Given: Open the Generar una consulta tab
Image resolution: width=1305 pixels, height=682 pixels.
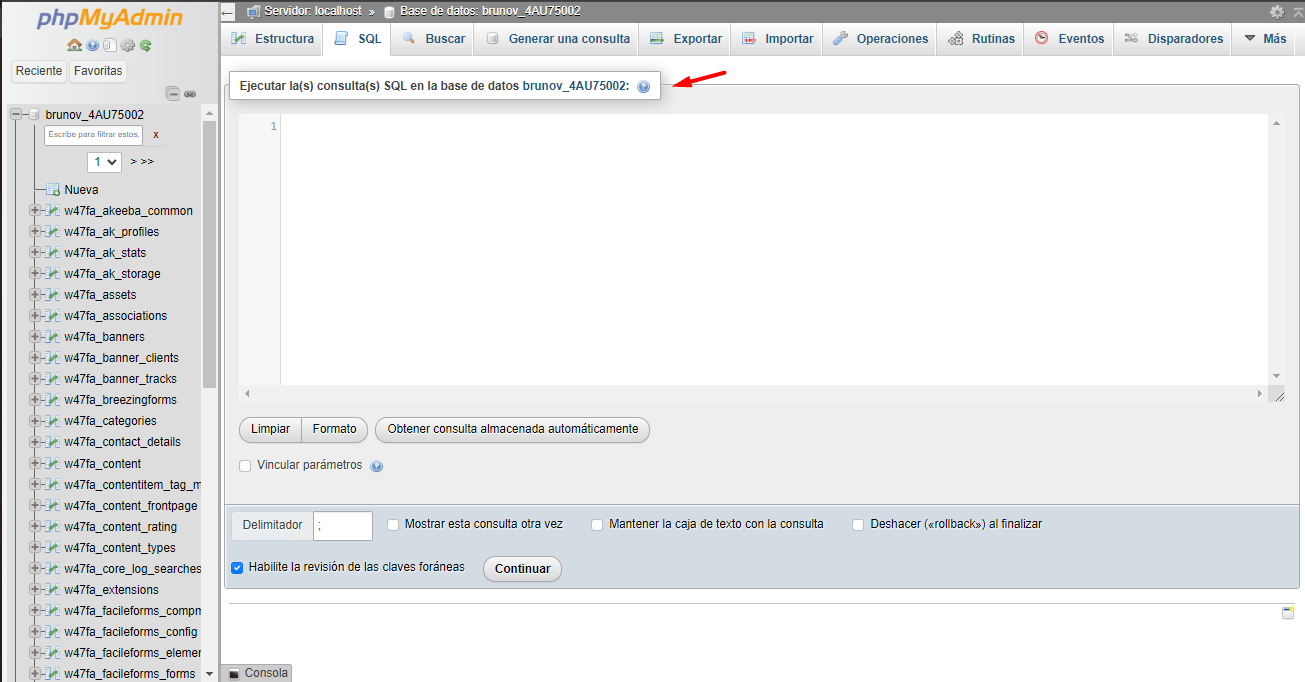Looking at the screenshot, I should (558, 39).
